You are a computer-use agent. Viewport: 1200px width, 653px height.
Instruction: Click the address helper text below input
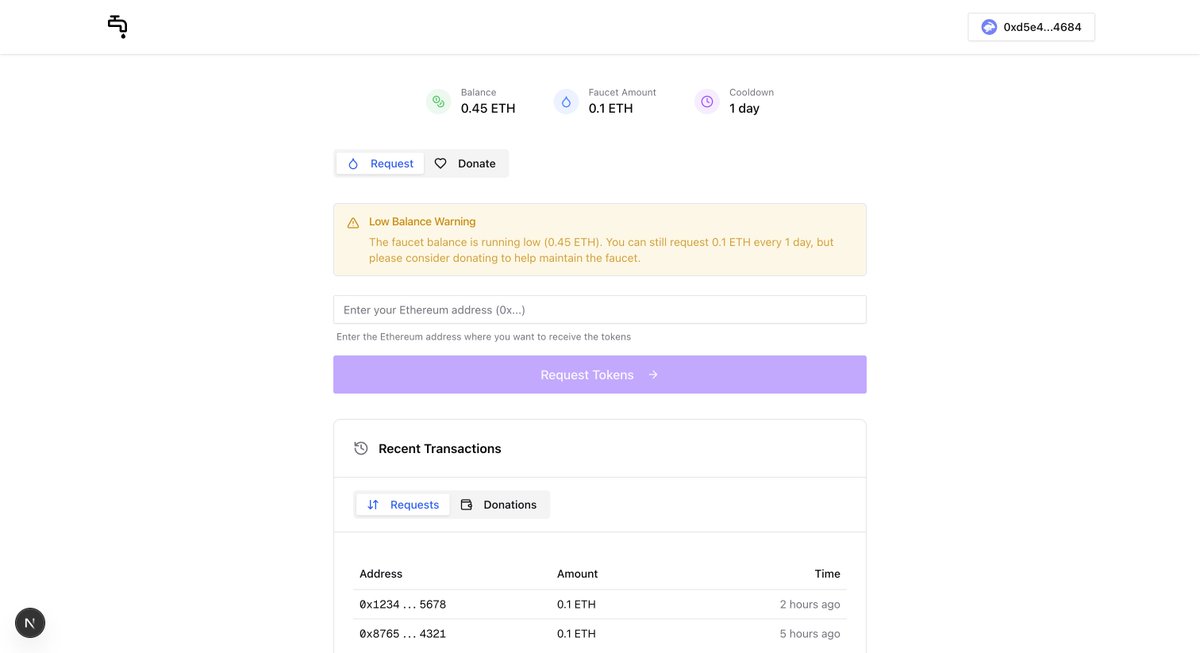(484, 337)
